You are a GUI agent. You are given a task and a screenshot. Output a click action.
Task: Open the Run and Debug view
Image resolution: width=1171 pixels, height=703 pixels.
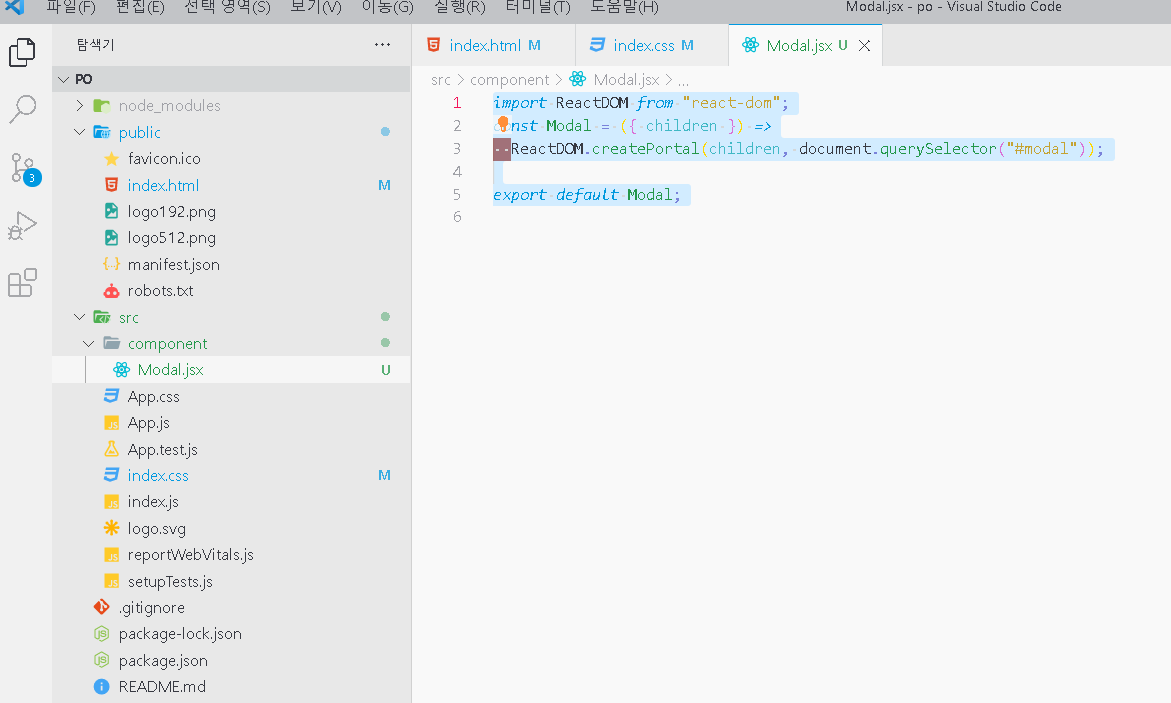tap(22, 226)
